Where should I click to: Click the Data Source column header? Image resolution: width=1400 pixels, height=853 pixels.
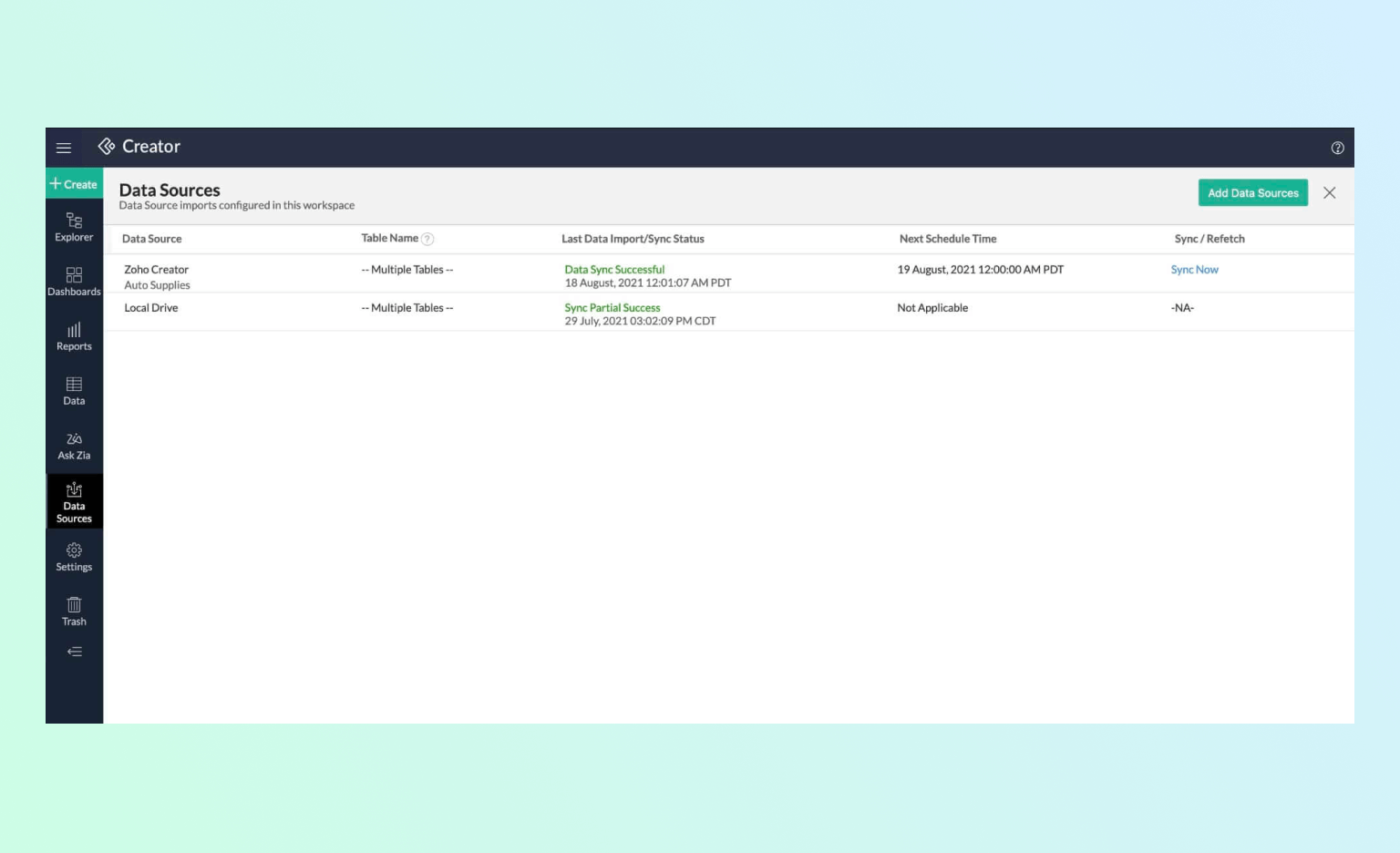pyautogui.click(x=151, y=239)
